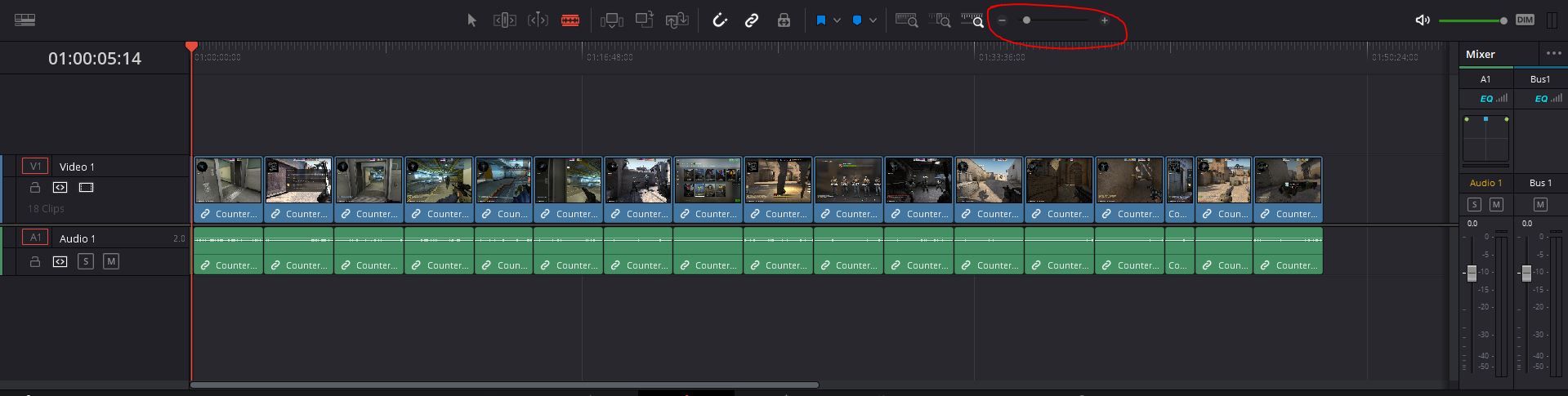
Task: Toggle auto track selector on Audio 1
Action: tap(60, 262)
